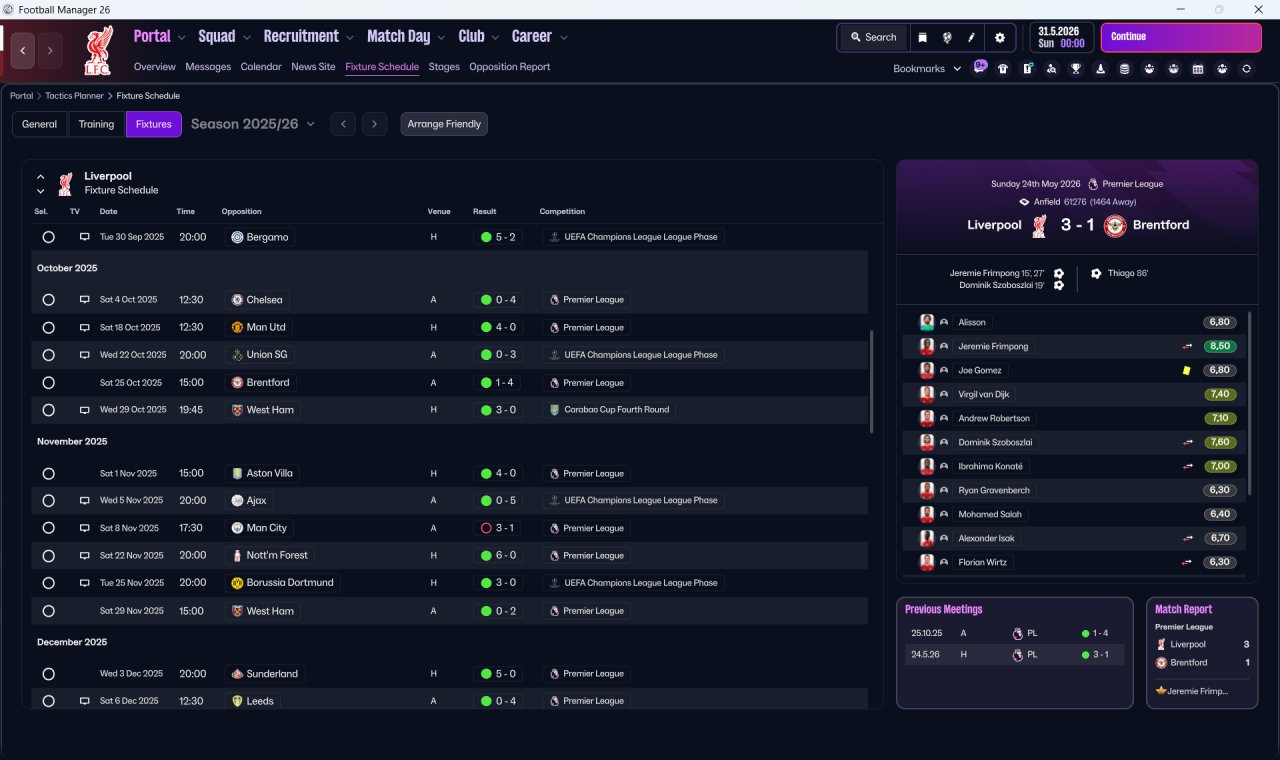Click the Borussia Dortmund club badge
This screenshot has width=1280, height=760.
point(237,583)
